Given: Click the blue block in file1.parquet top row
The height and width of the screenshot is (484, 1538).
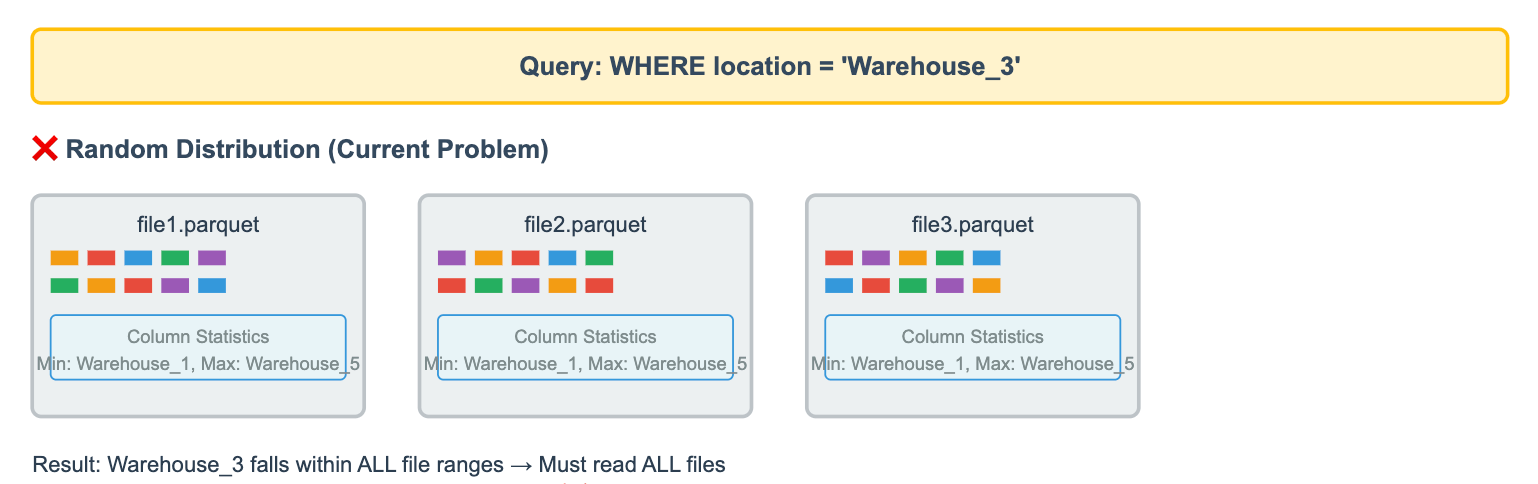Looking at the screenshot, I should point(138,258).
